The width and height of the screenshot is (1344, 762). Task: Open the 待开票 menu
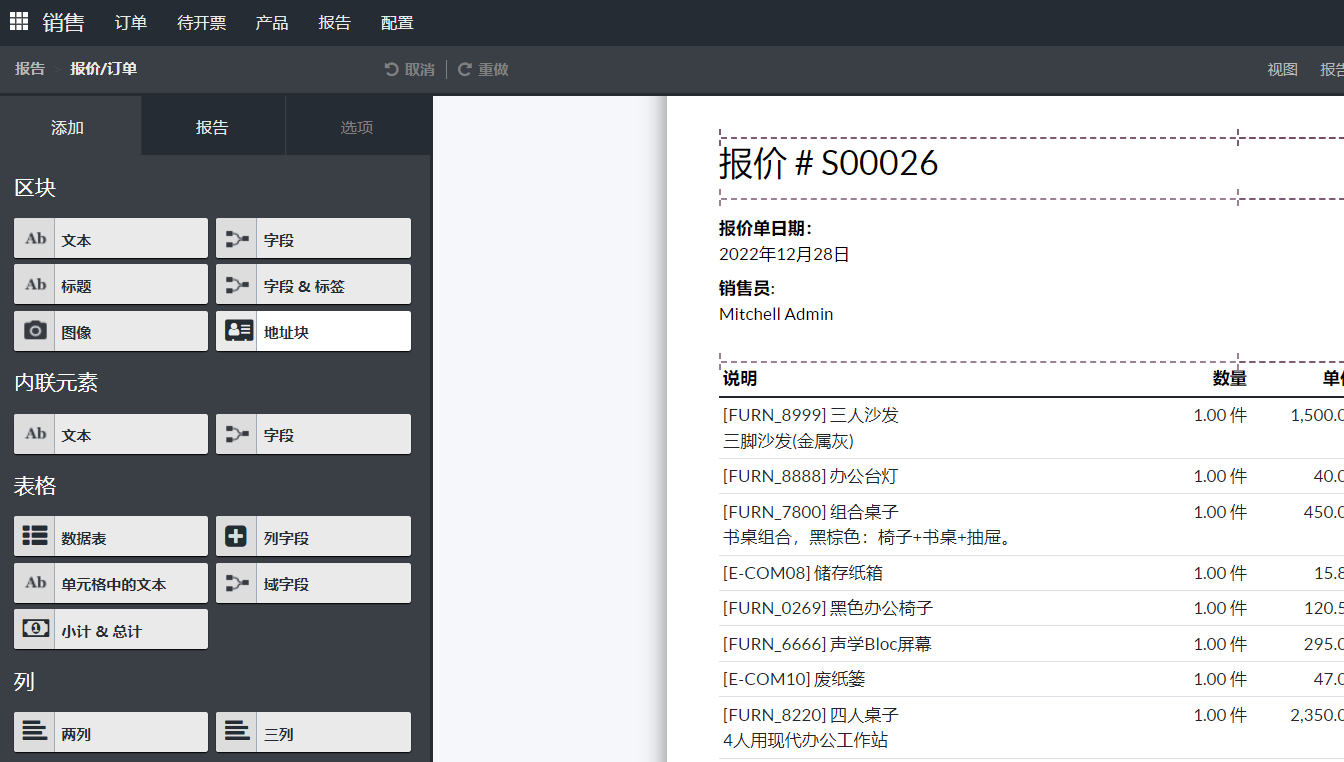tap(202, 23)
